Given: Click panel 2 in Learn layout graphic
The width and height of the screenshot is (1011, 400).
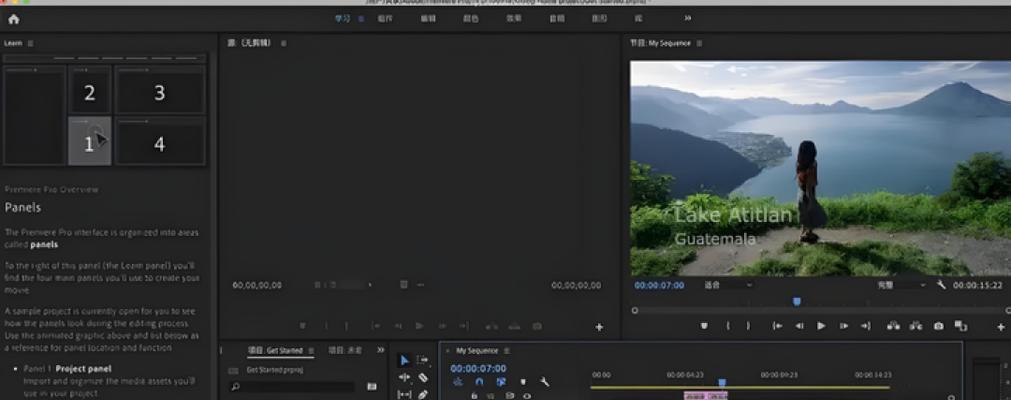Looking at the screenshot, I should (90, 90).
